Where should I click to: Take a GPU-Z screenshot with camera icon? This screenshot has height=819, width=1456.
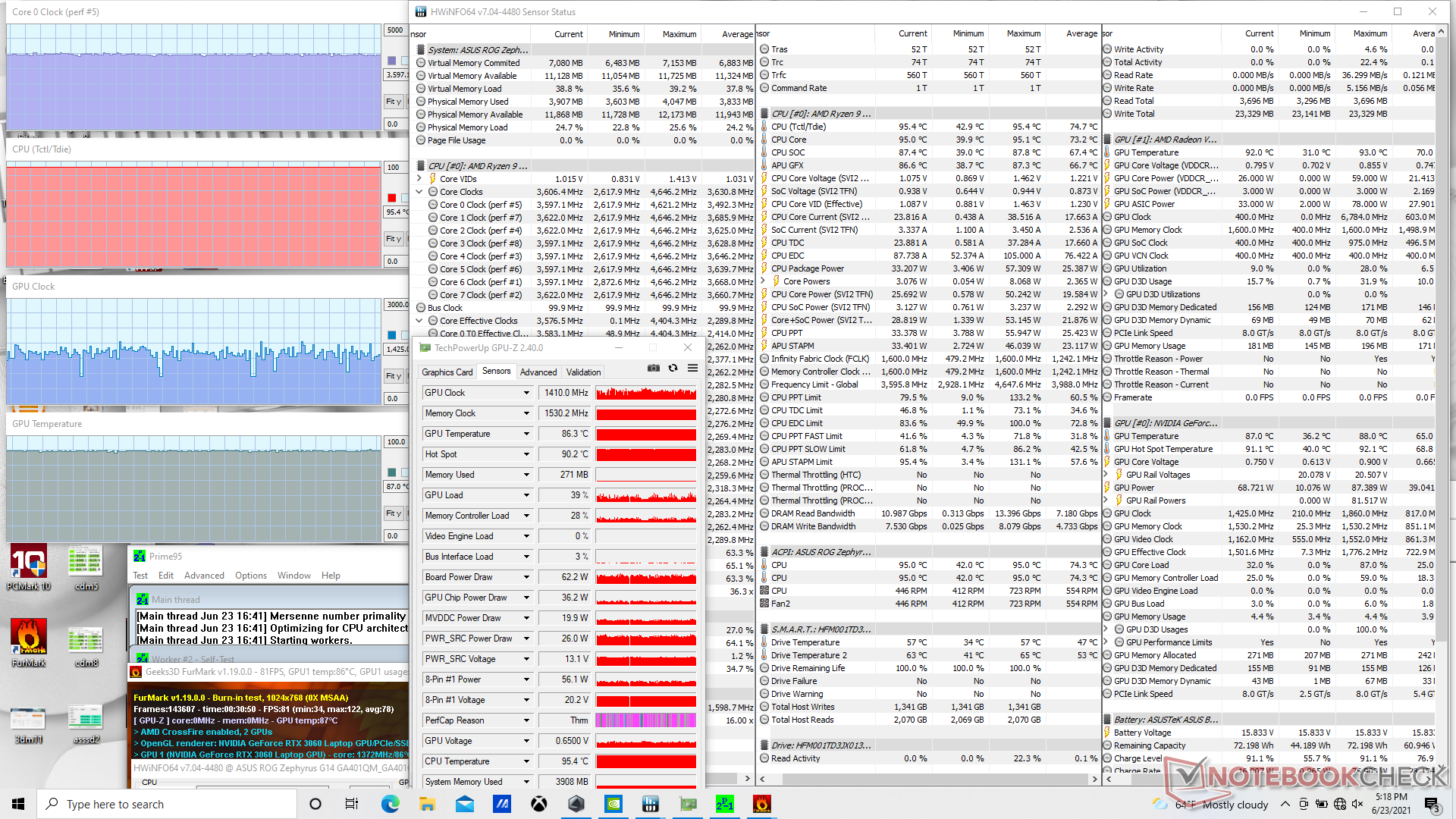click(653, 369)
